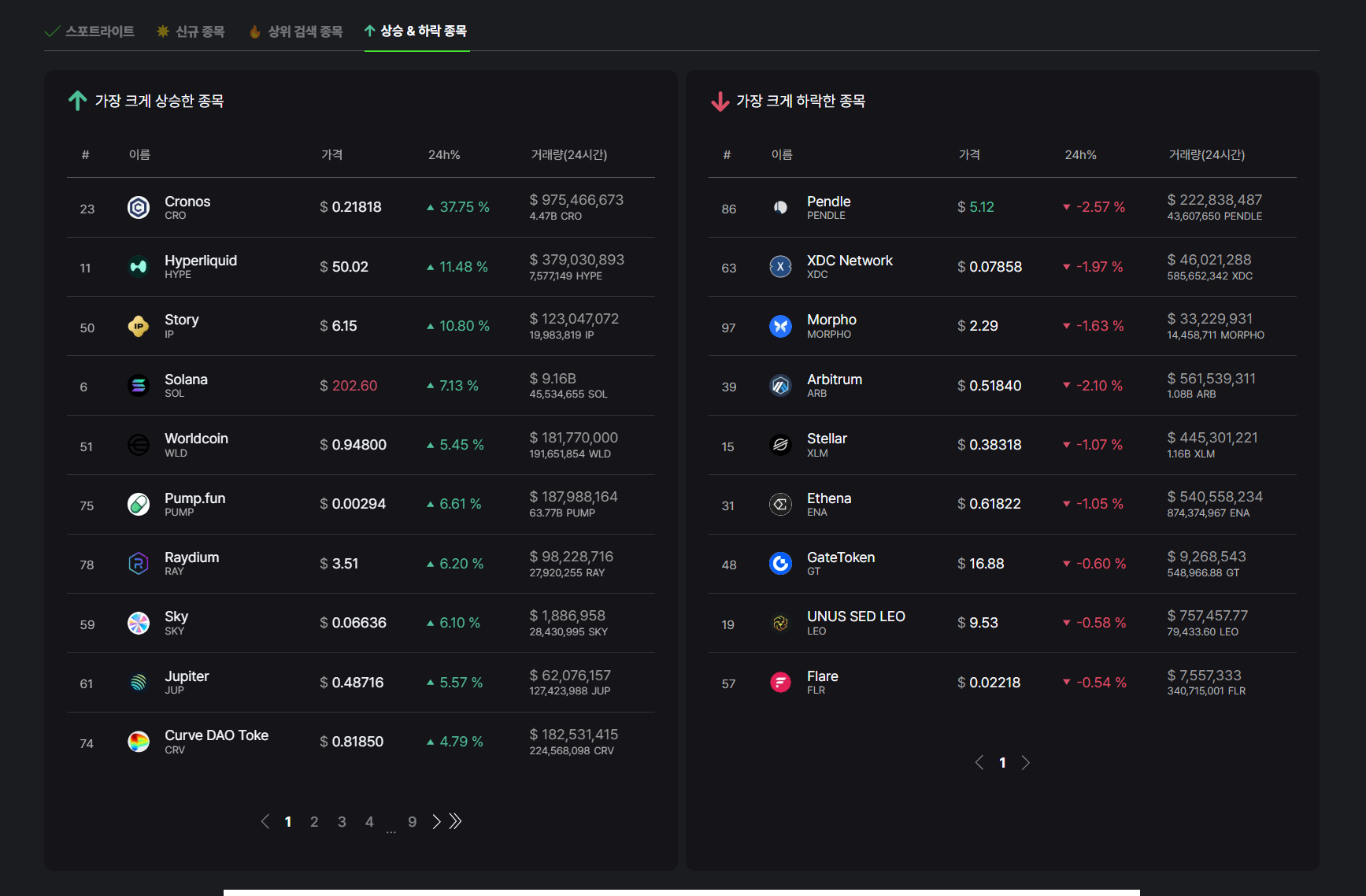Click the Sky coin logo
Screen dimensions: 1366x896
pyautogui.click(x=139, y=623)
